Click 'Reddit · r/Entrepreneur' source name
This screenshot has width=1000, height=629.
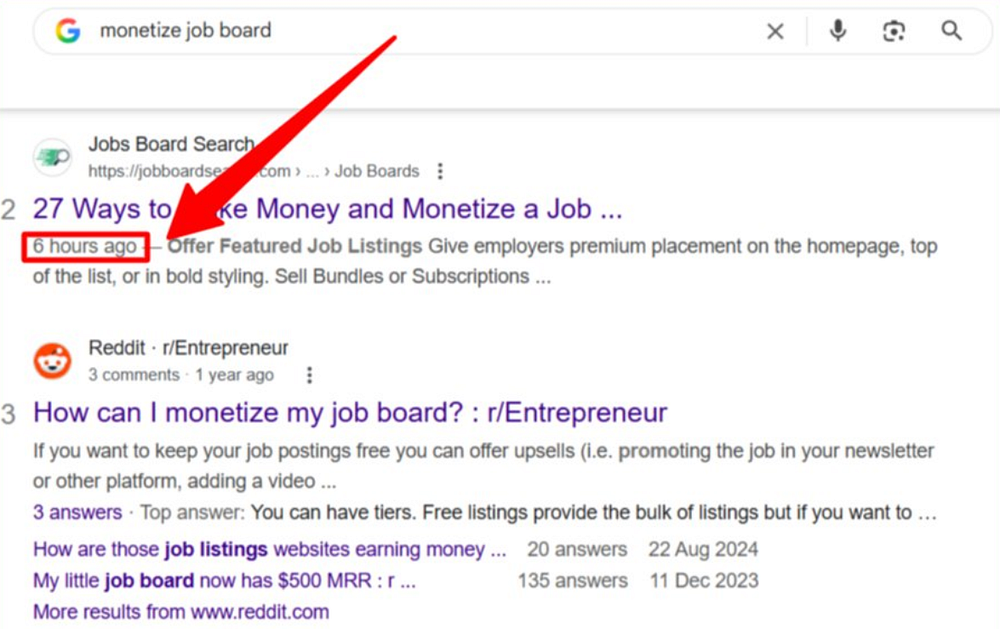point(188,348)
